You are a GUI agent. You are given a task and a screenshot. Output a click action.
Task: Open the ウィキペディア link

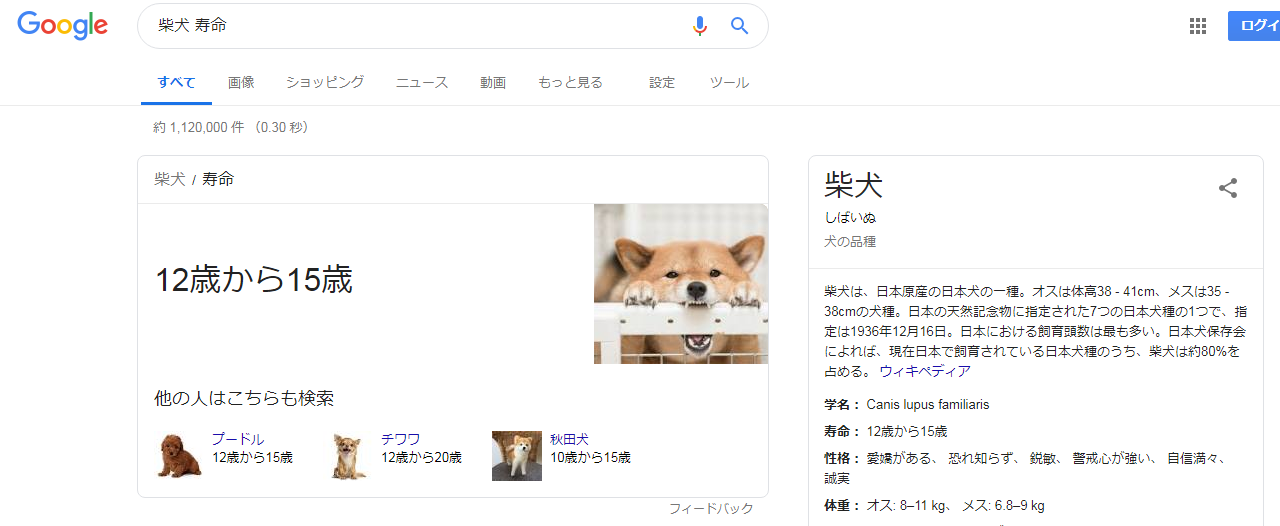coord(925,371)
